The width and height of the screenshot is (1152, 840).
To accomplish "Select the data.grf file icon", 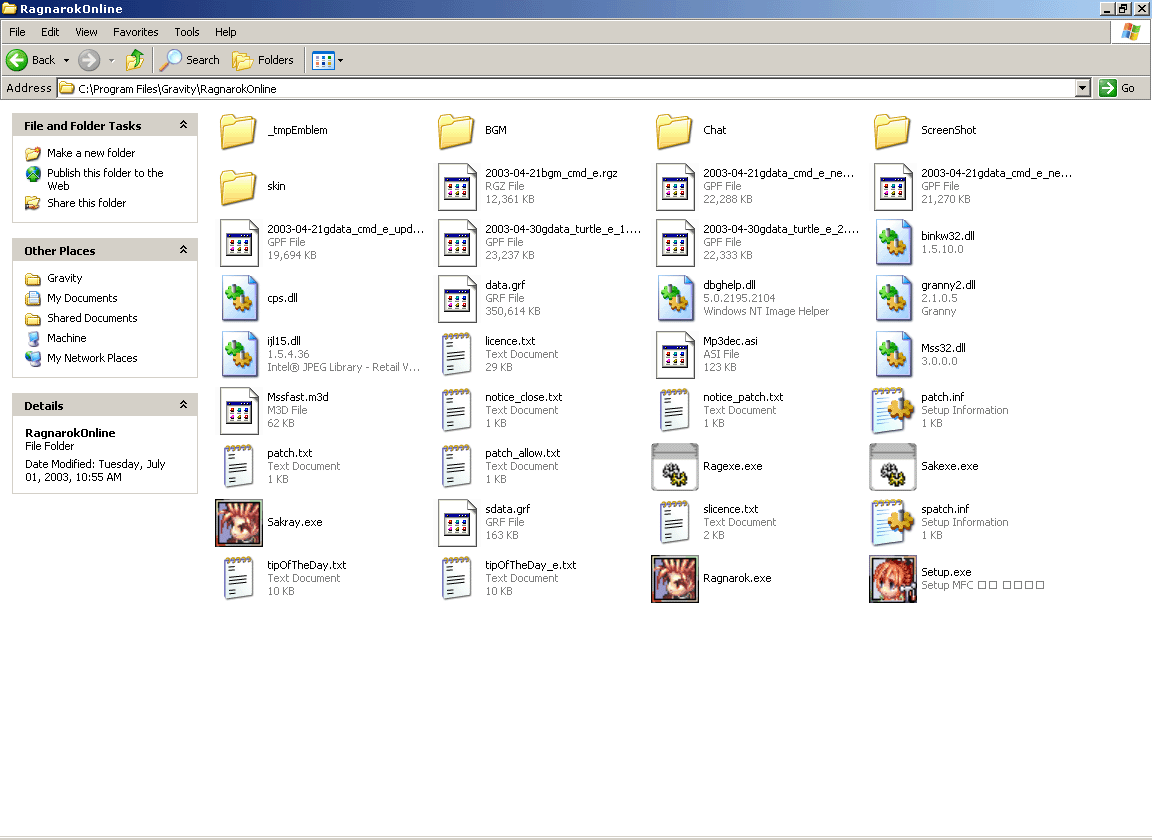I will tap(457, 298).
